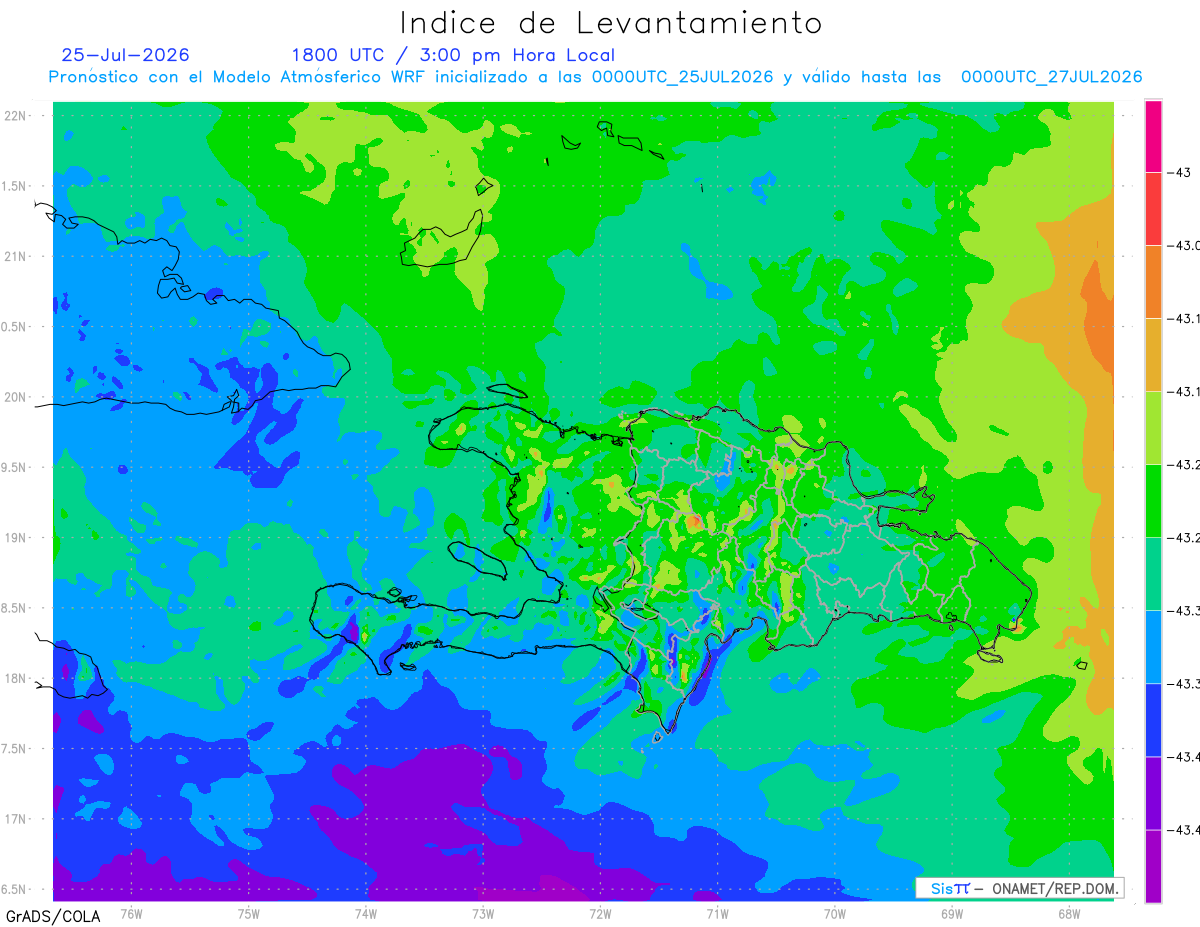
Task: Click the '19N' latitude label
Action: pyautogui.click(x=16, y=538)
